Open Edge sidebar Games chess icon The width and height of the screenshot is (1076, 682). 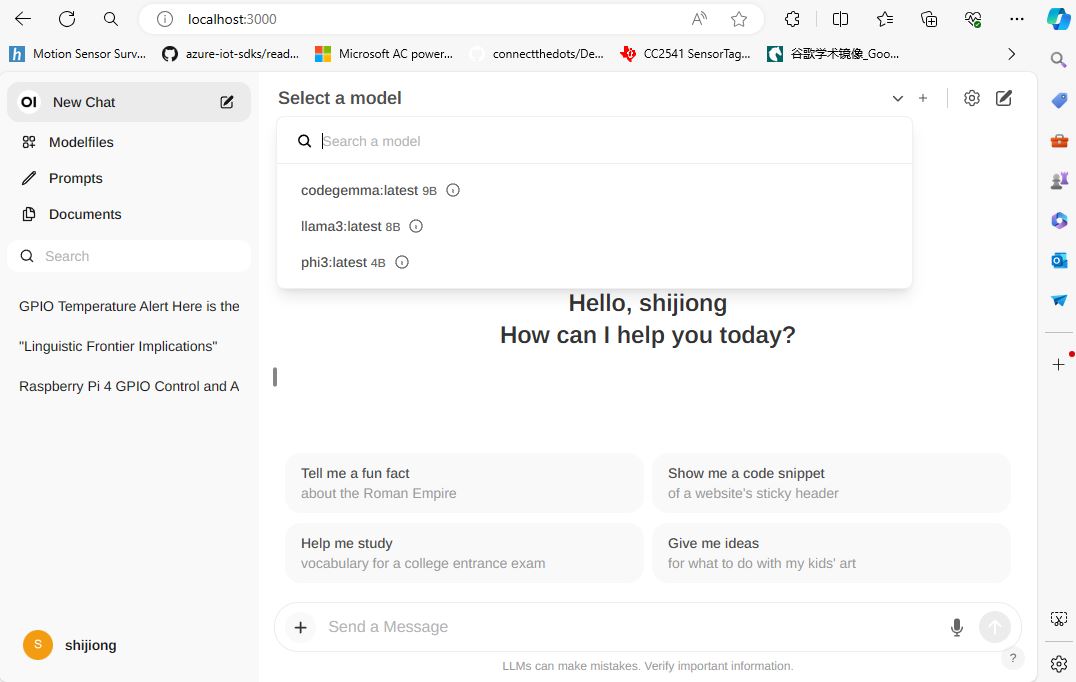[1059, 180]
